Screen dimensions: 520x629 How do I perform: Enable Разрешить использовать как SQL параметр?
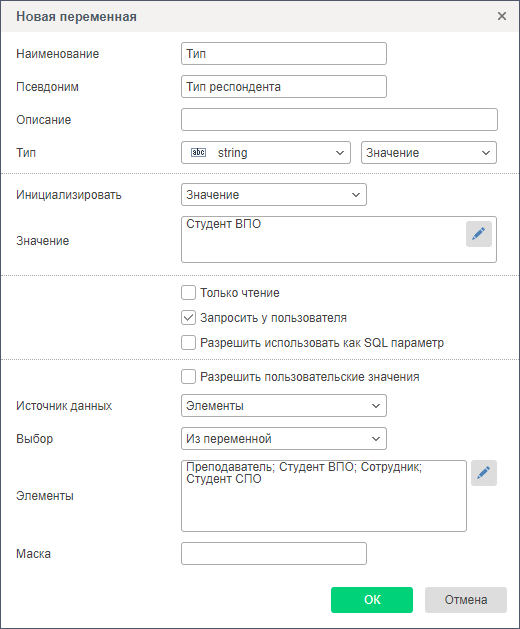(188, 343)
